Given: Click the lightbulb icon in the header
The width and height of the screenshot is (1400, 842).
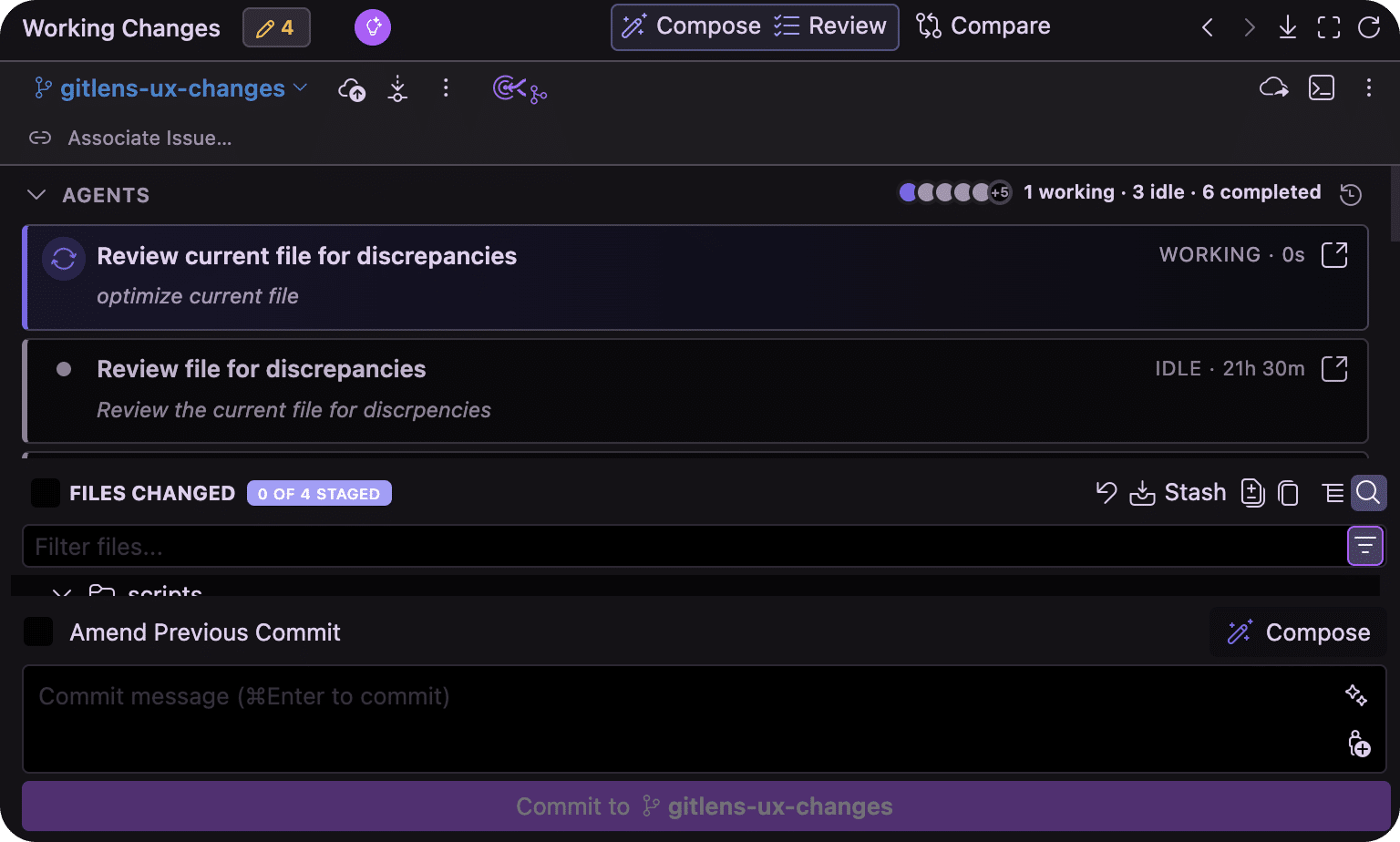Looking at the screenshot, I should click(373, 27).
